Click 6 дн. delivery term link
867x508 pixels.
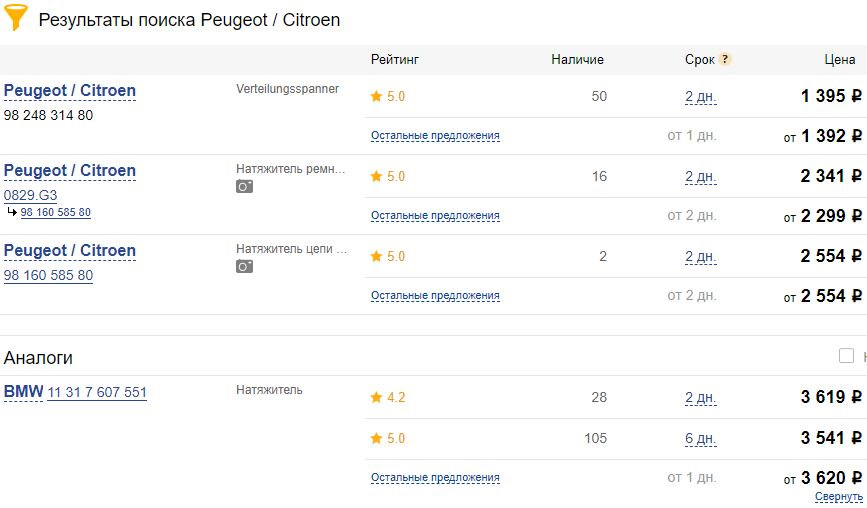pyautogui.click(x=700, y=438)
